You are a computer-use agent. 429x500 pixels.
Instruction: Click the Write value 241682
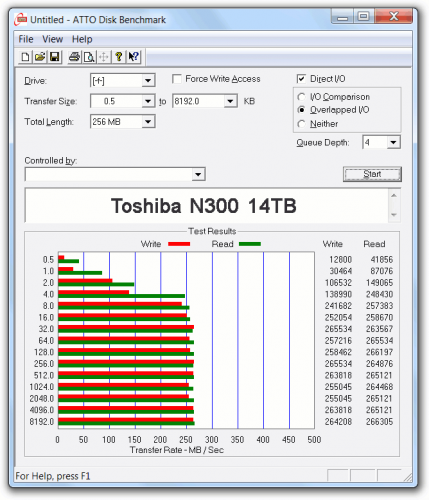[x=338, y=306]
